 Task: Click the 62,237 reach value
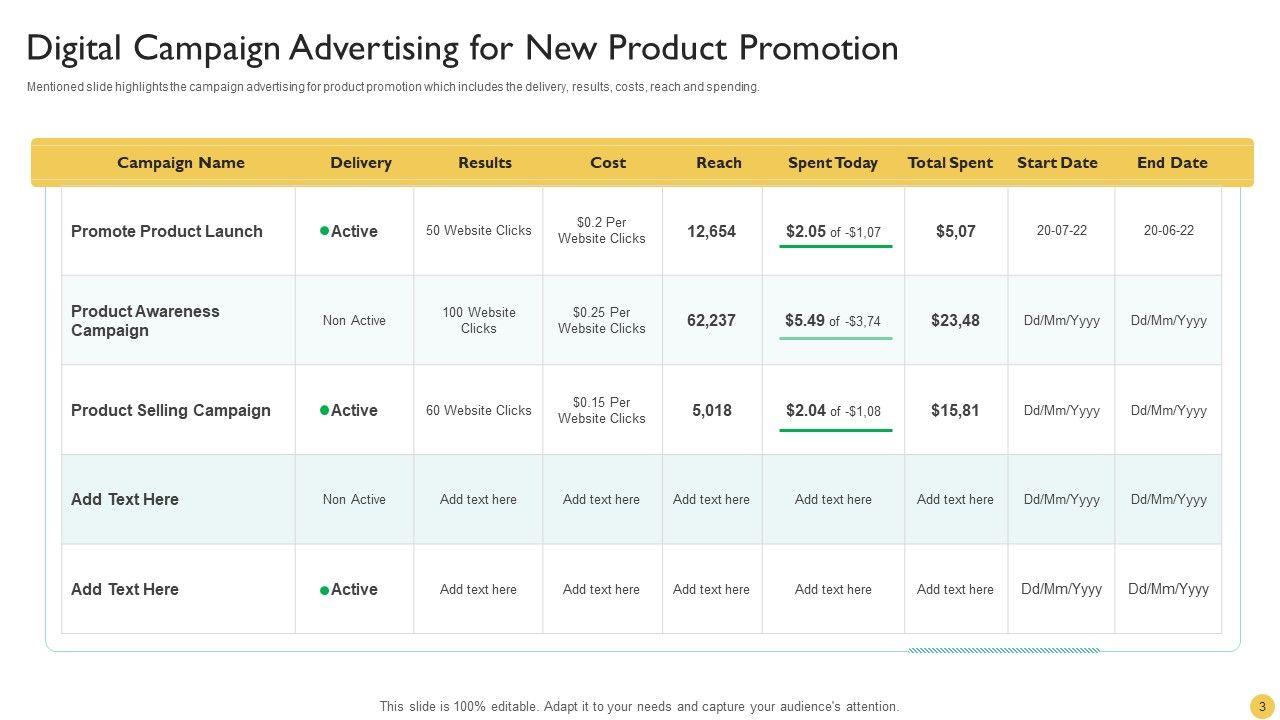click(711, 321)
